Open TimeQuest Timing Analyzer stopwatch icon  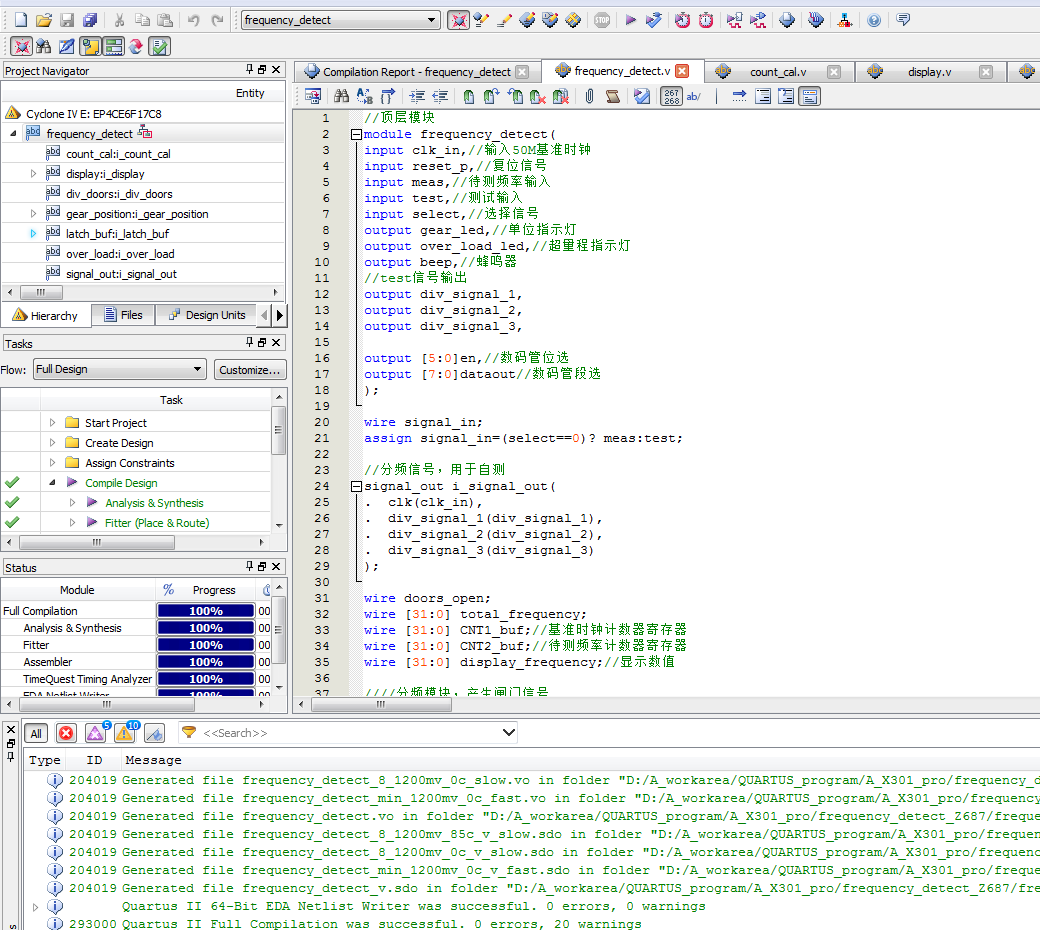pyautogui.click(x=706, y=20)
